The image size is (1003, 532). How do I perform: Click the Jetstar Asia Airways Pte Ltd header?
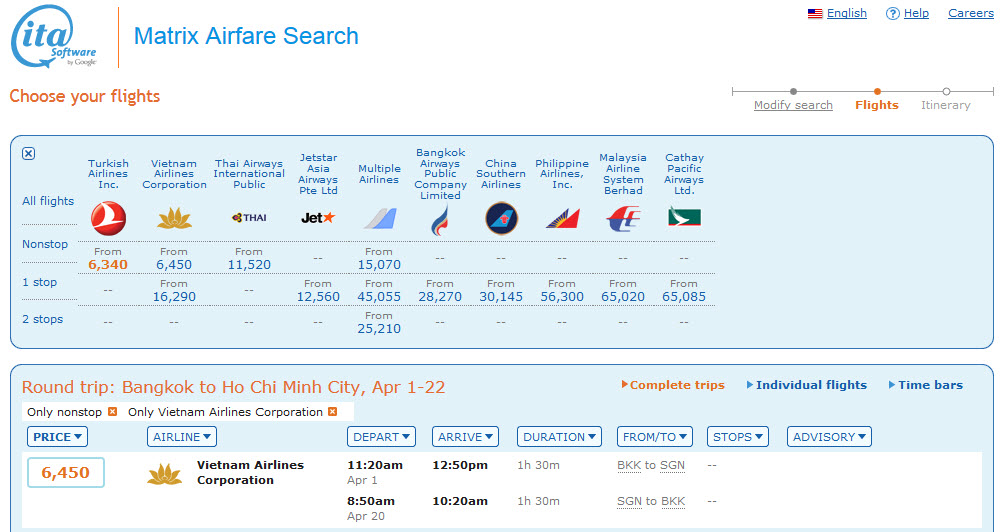318,174
